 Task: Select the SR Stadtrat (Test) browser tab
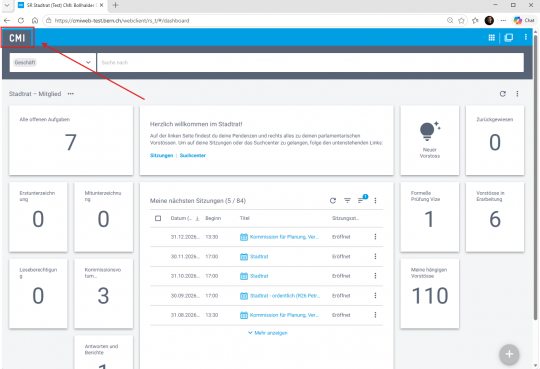tap(61, 5)
